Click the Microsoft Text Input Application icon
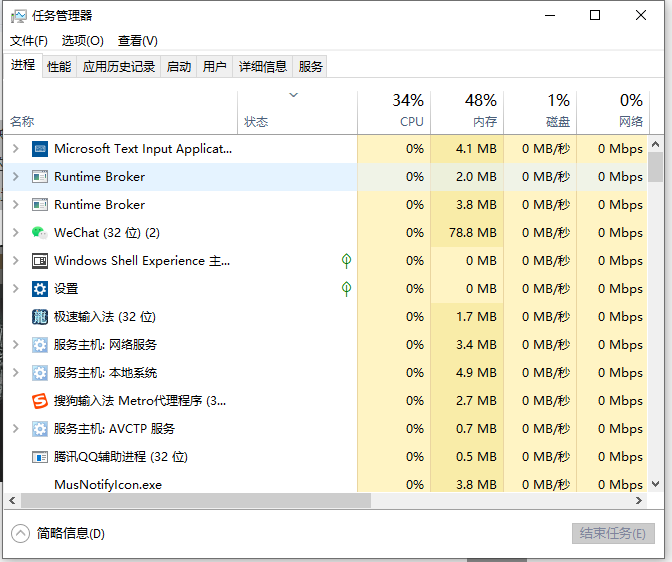672x562 pixels. [x=40, y=149]
